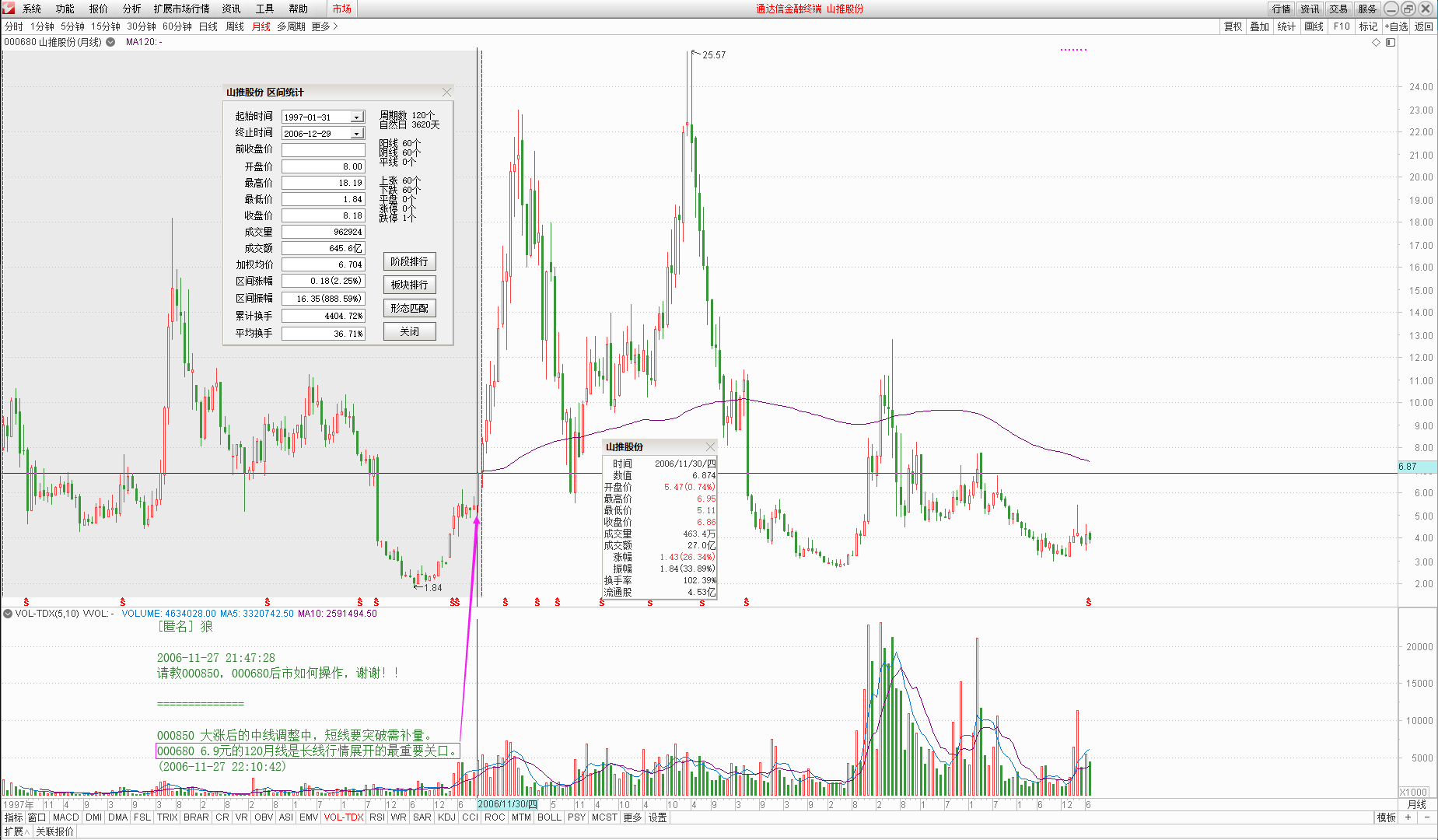
Task: Toggle the side panel icon near price axis
Action: click(1391, 43)
